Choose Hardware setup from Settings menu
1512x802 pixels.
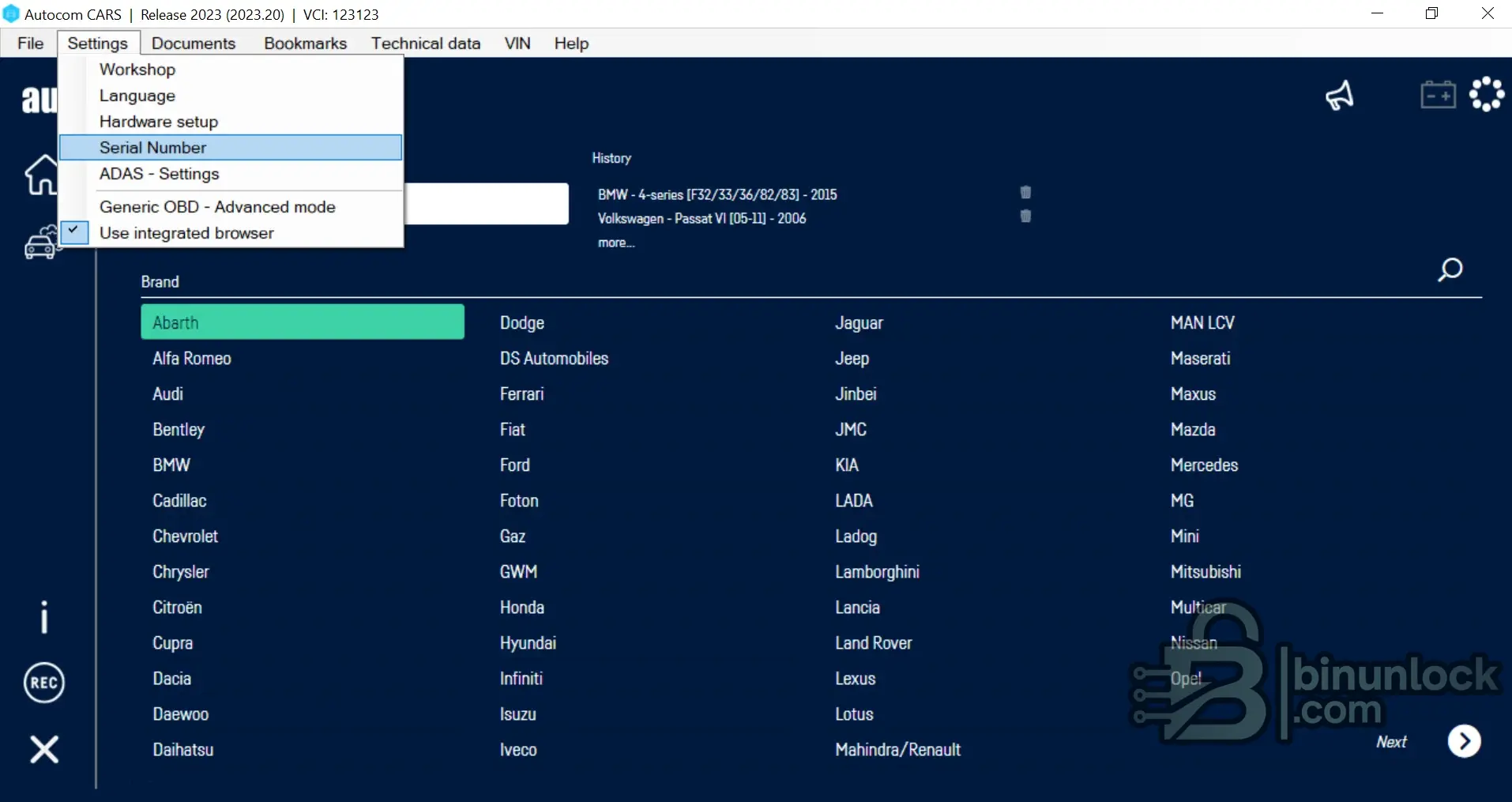(x=159, y=122)
